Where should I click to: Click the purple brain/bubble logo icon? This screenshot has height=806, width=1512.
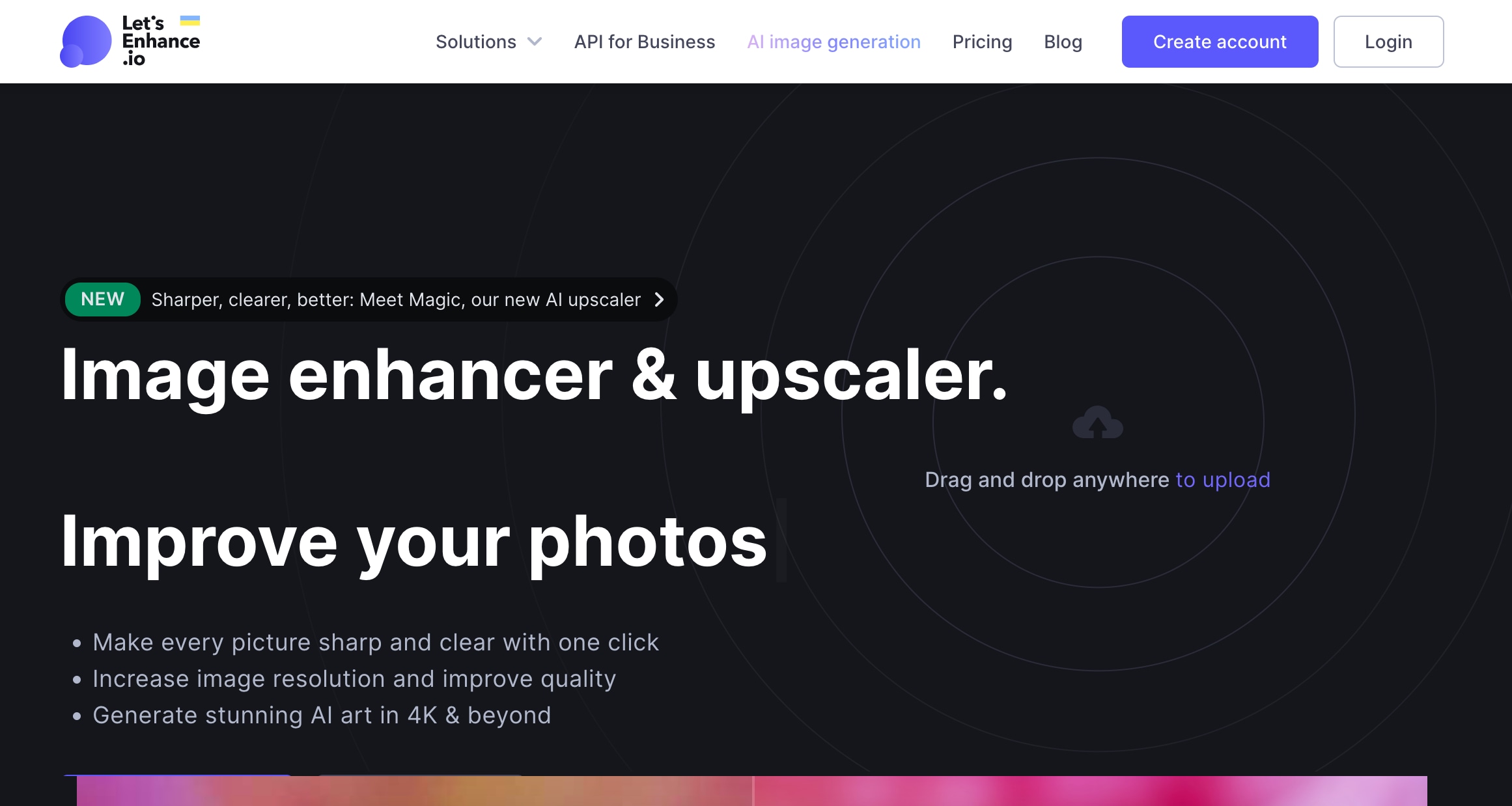pyautogui.click(x=85, y=40)
